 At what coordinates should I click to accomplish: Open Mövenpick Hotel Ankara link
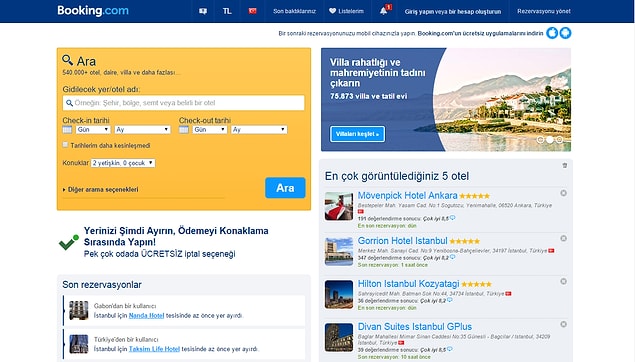[x=407, y=196]
